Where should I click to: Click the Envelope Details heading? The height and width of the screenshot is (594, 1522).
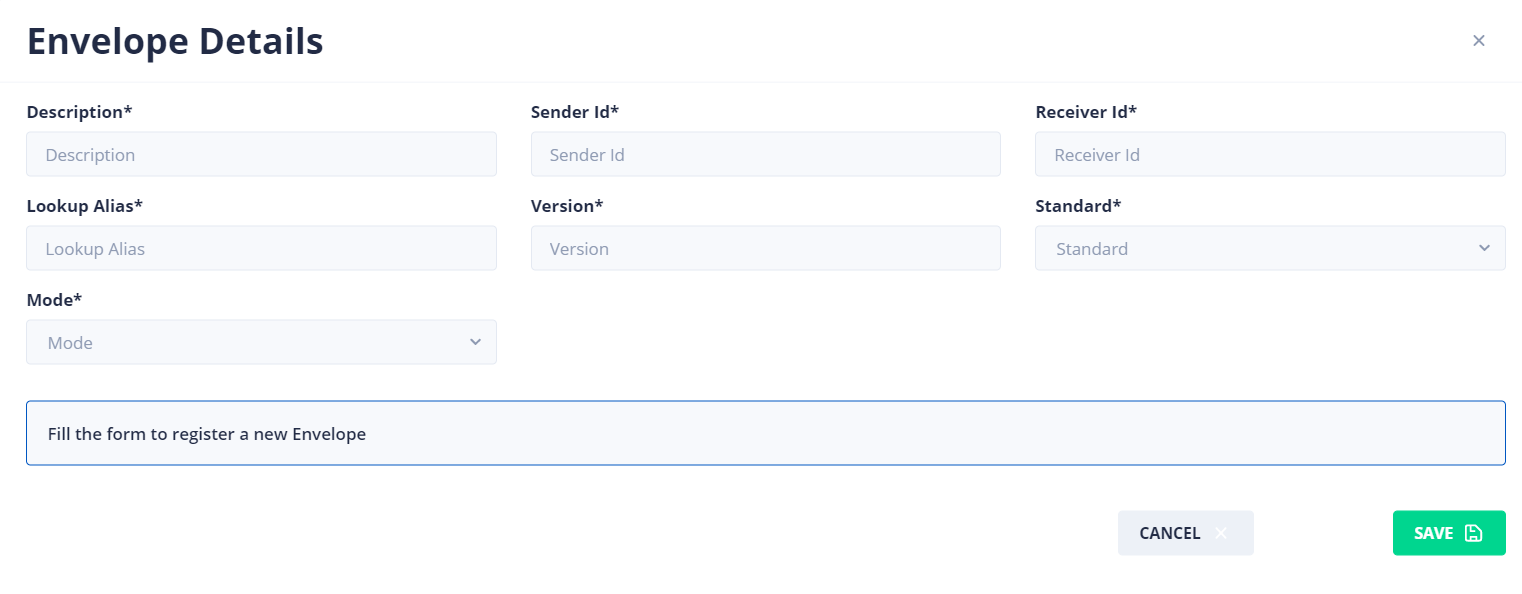[175, 42]
